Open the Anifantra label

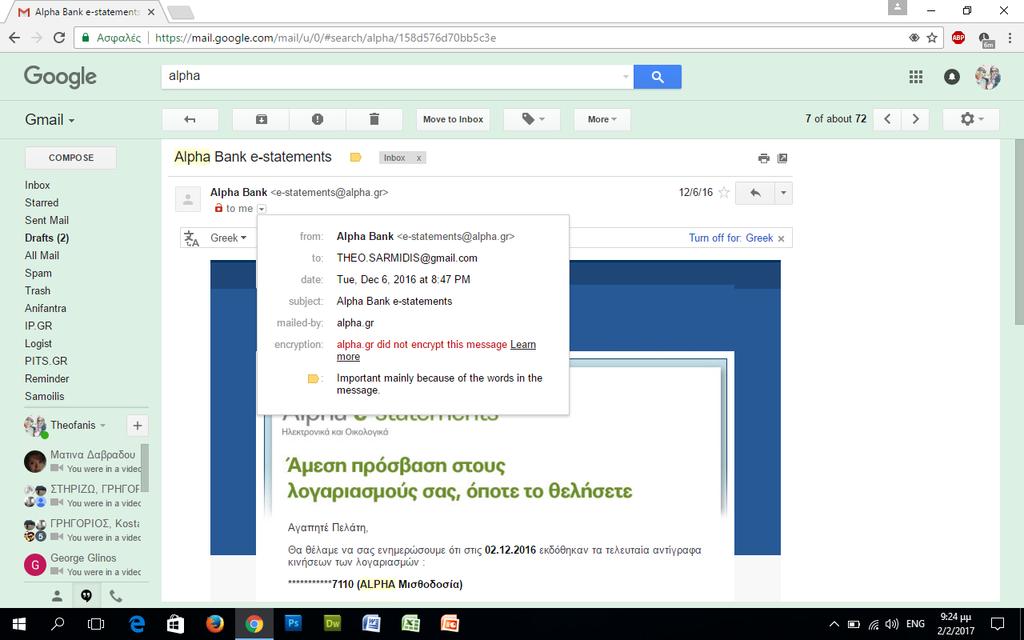(x=46, y=309)
